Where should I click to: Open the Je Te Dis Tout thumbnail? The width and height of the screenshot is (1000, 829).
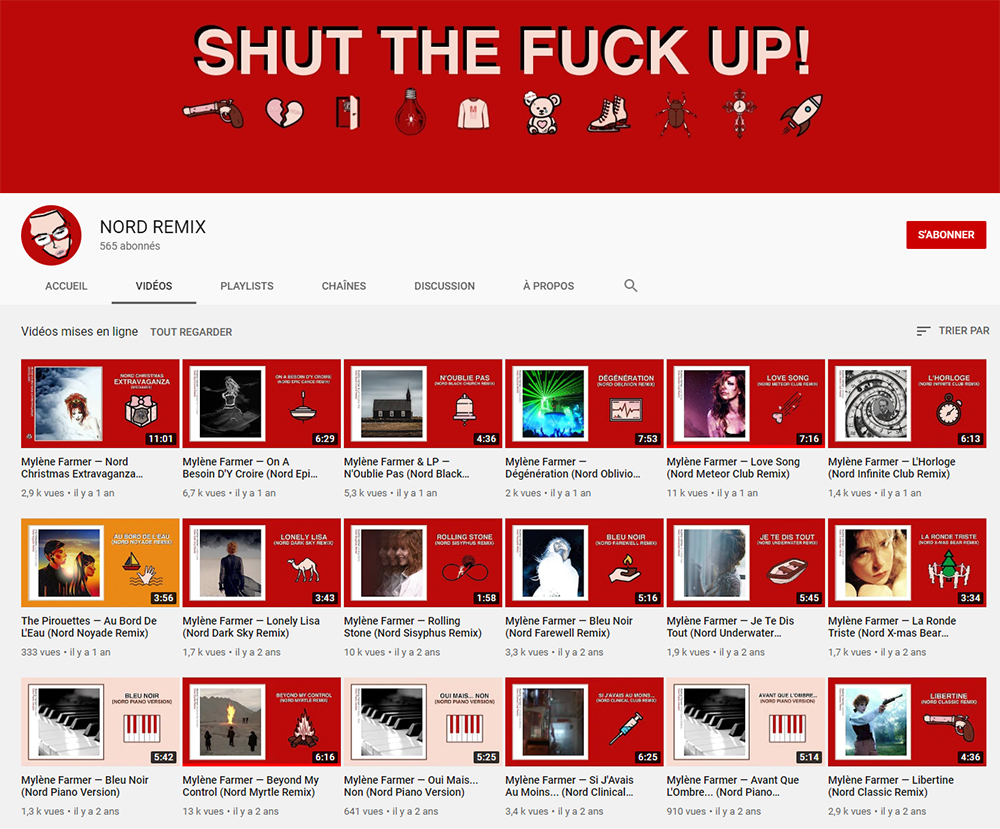point(746,562)
